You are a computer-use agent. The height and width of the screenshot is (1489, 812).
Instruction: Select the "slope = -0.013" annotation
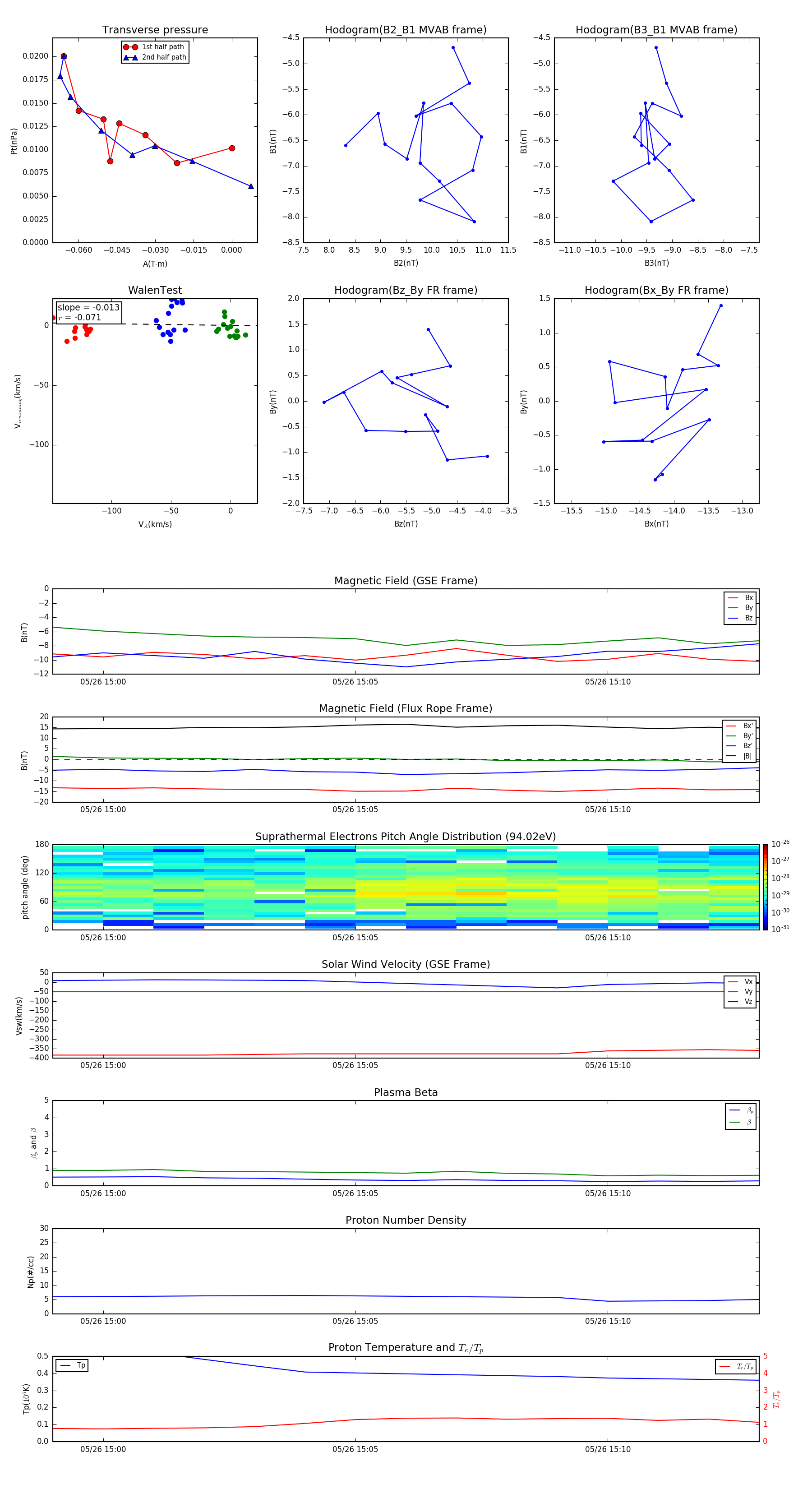click(x=88, y=308)
